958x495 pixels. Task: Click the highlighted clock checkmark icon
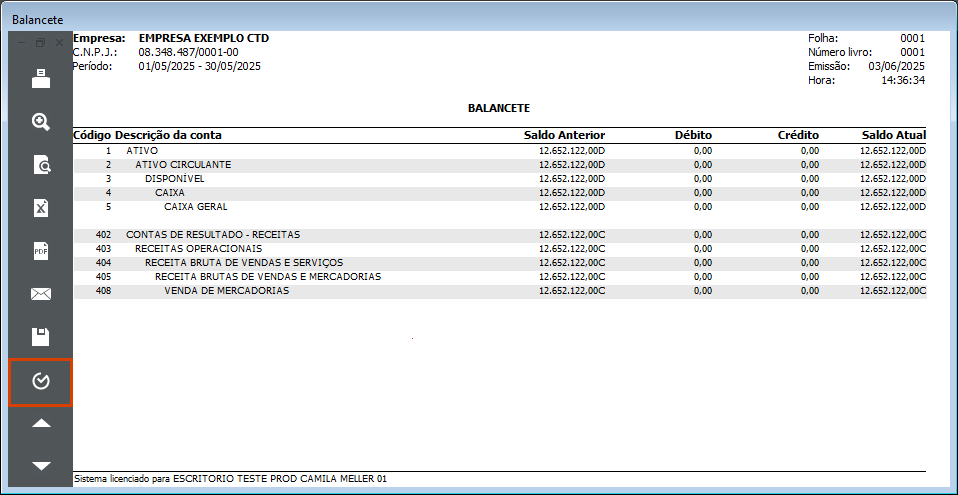(41, 382)
